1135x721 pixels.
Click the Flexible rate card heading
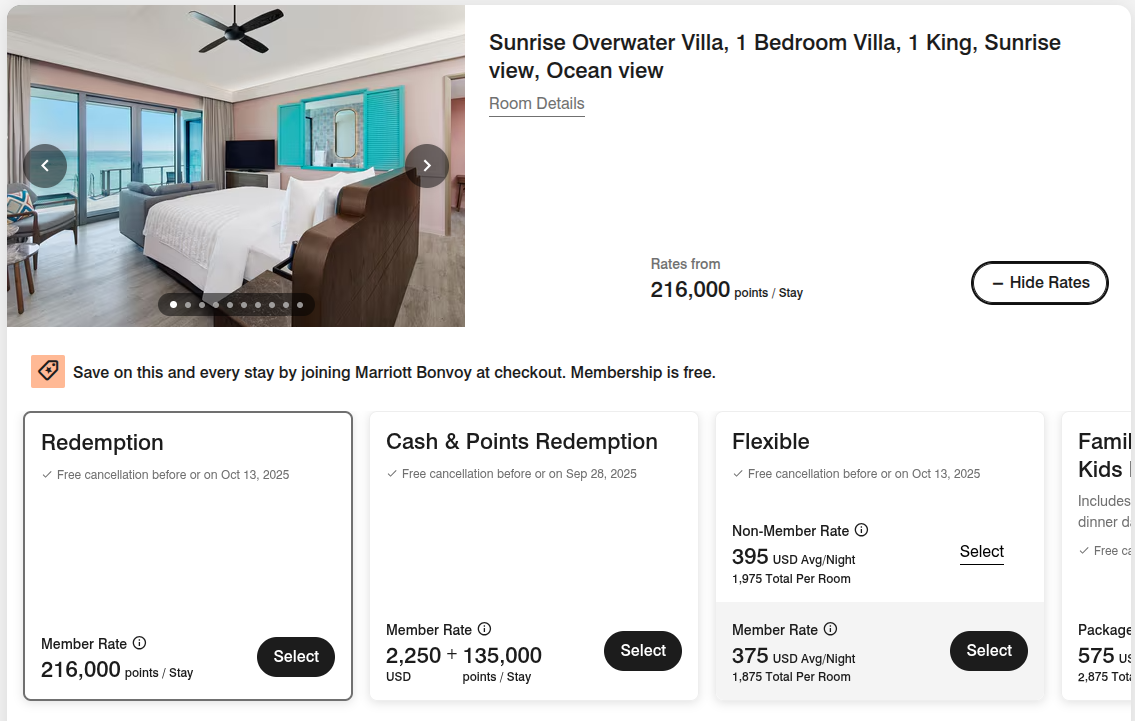tap(770, 442)
